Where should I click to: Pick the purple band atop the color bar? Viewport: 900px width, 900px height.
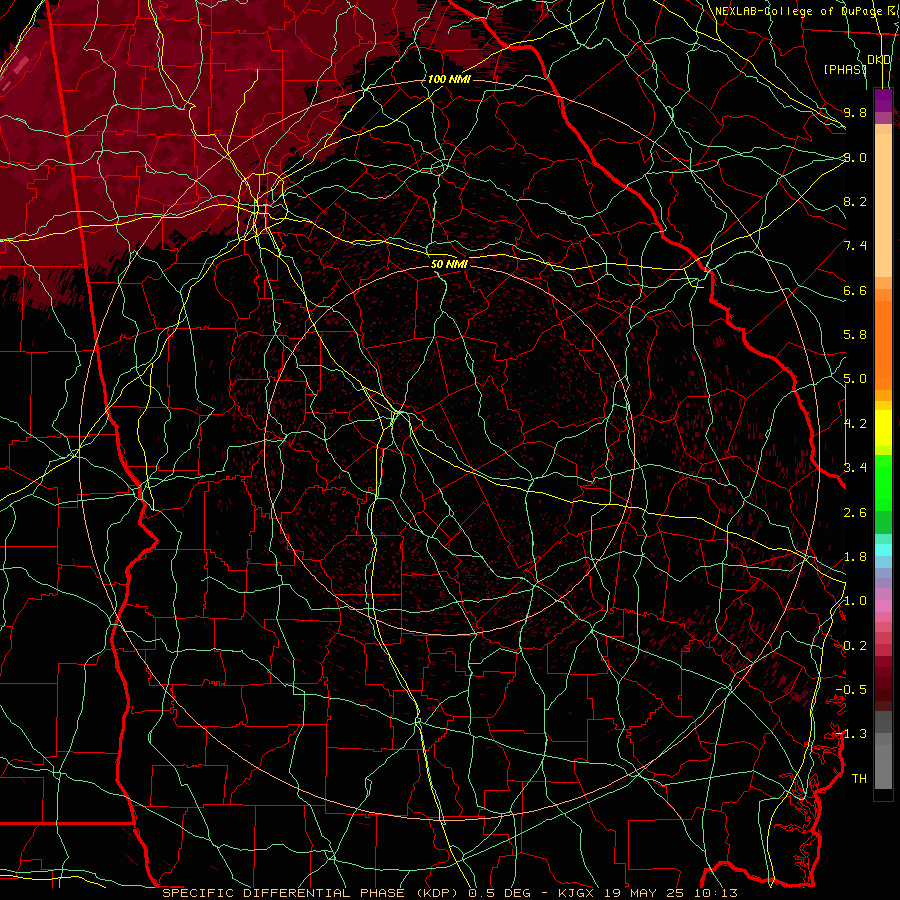pyautogui.click(x=883, y=100)
